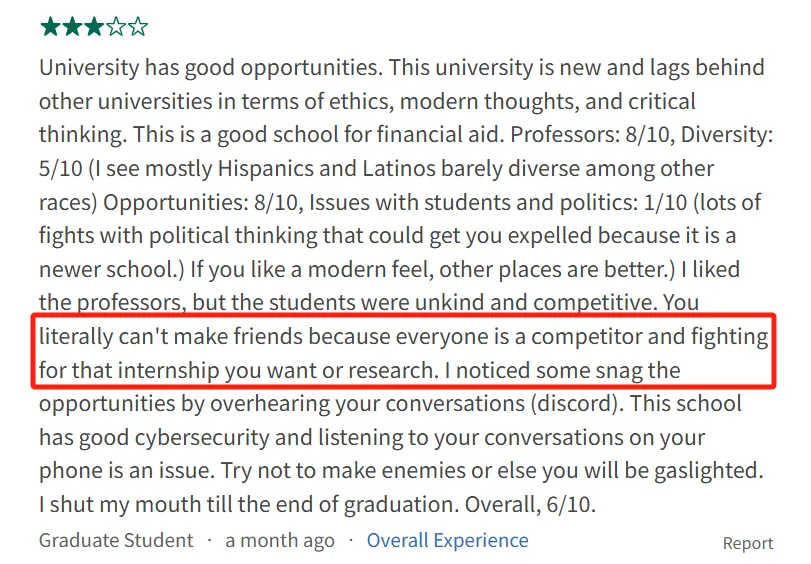
Task: Click the fourth empty rating star
Action: 116,27
